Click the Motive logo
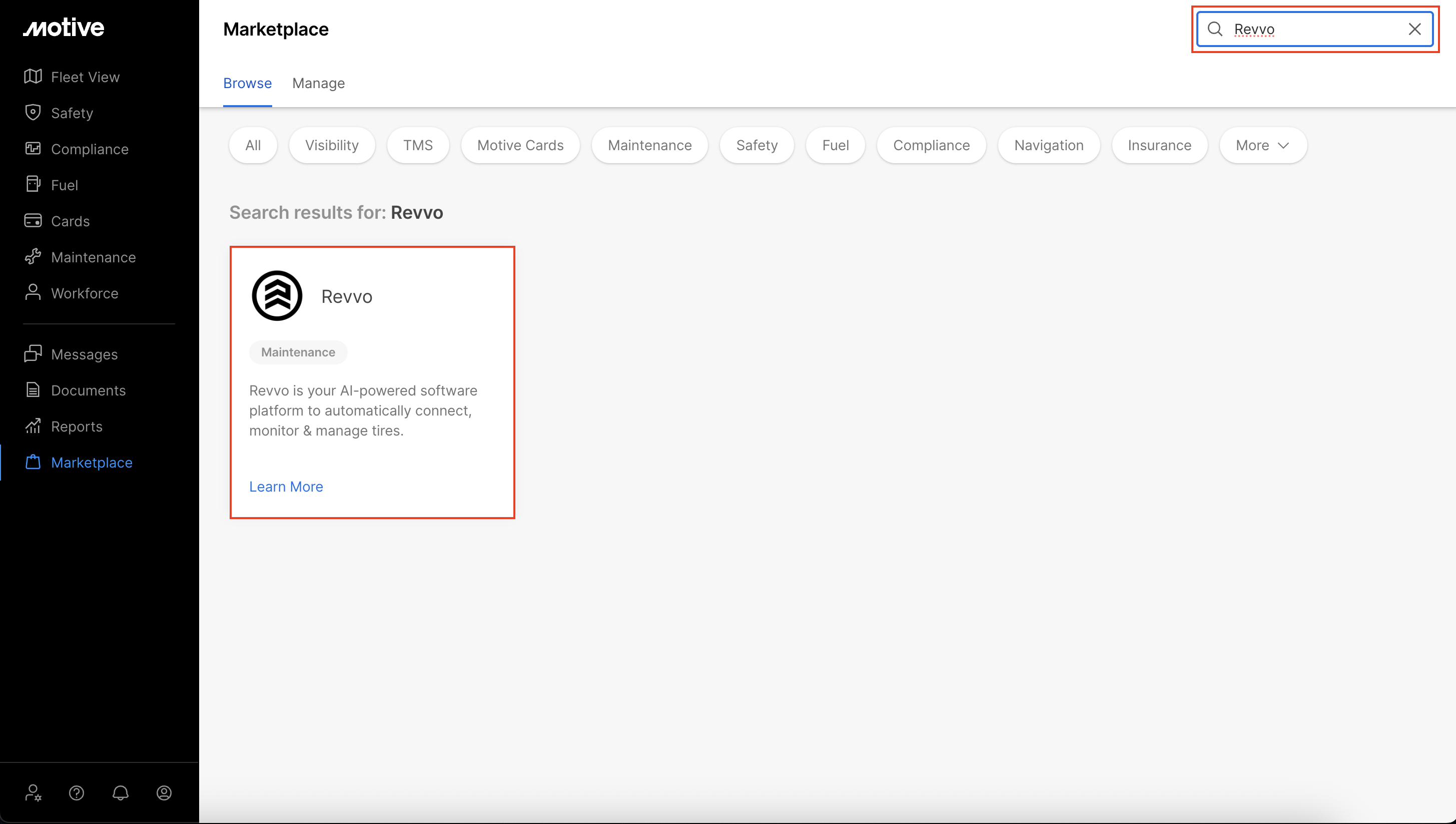 click(64, 28)
